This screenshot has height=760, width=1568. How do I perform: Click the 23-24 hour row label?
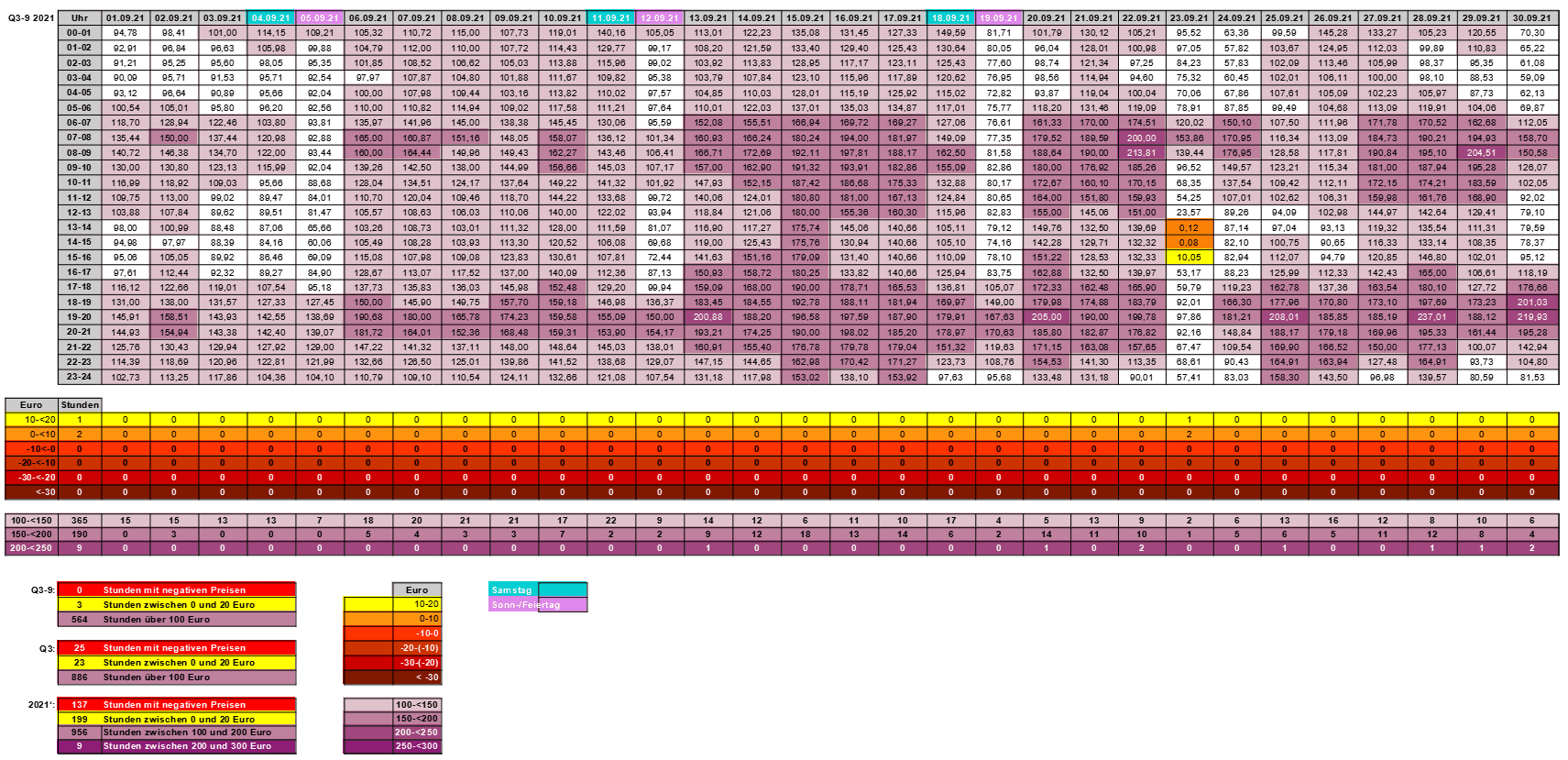80,377
